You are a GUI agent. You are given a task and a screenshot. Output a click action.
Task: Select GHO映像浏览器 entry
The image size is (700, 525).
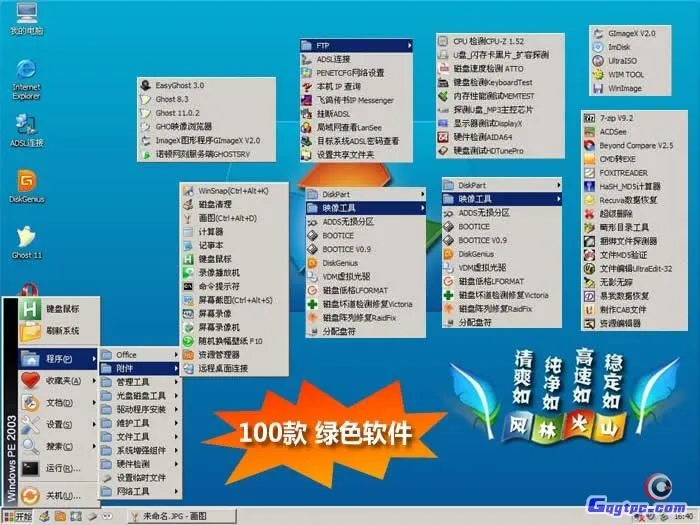point(206,127)
